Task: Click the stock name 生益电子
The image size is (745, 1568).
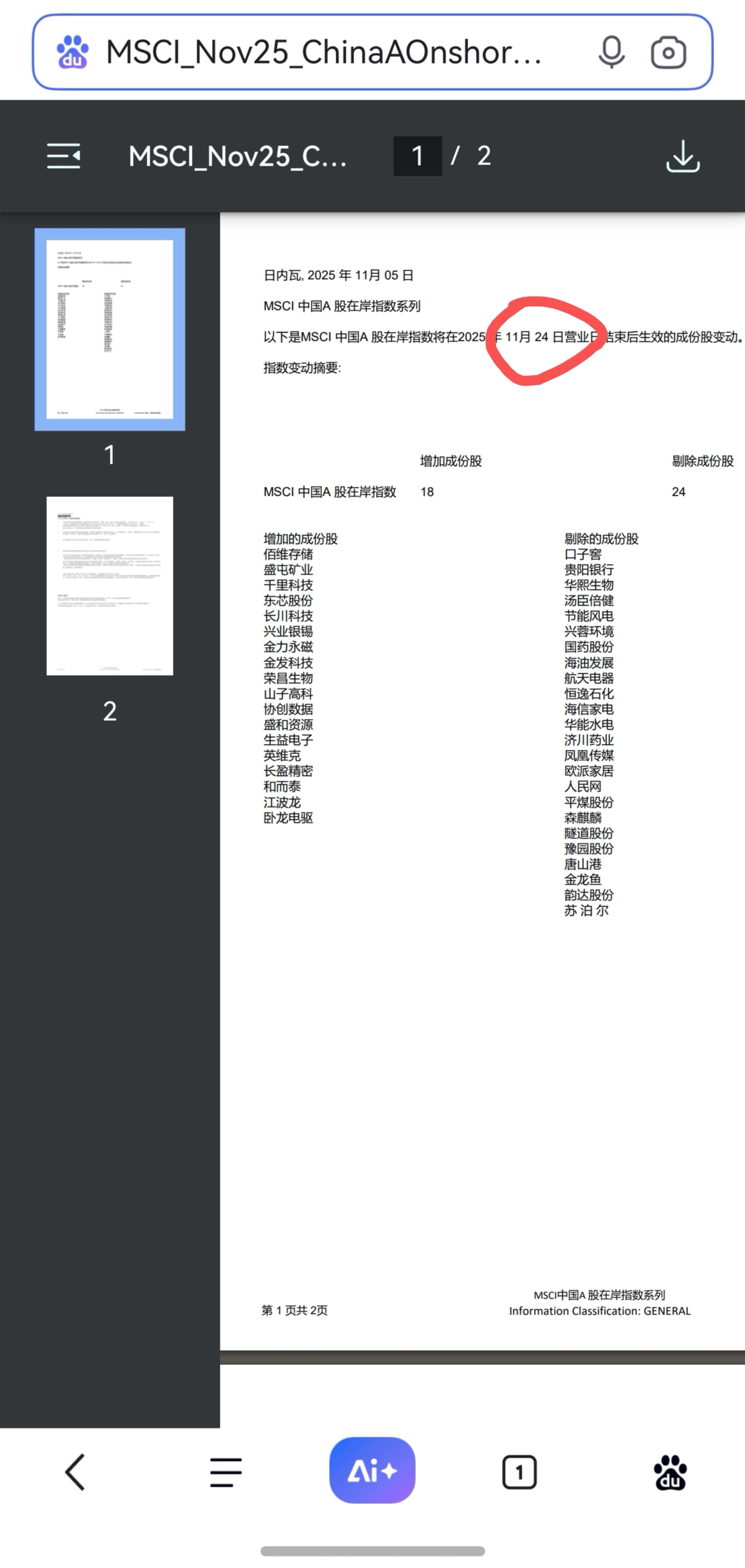Action: click(x=288, y=740)
